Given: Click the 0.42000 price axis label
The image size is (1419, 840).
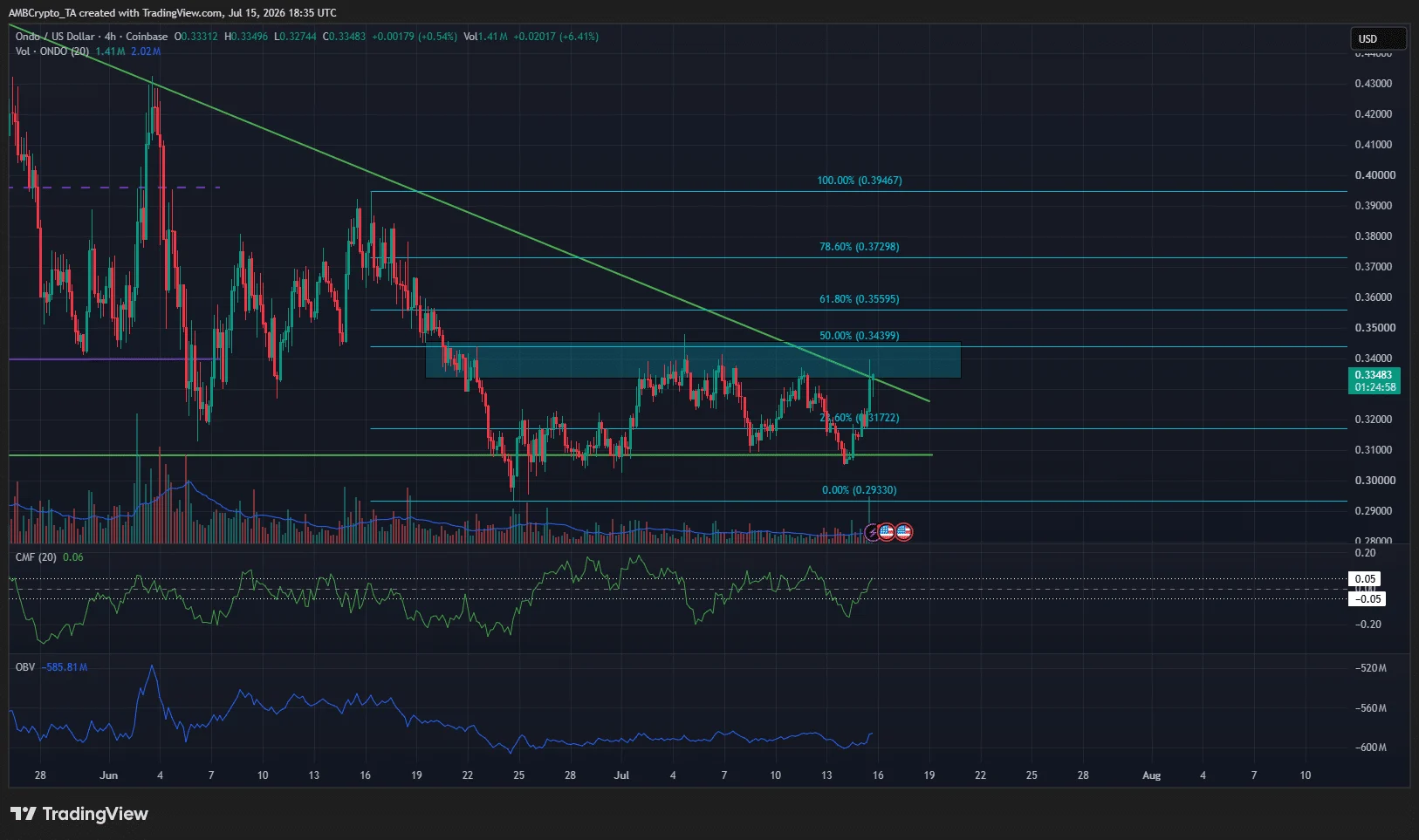Looking at the screenshot, I should pyautogui.click(x=1374, y=114).
